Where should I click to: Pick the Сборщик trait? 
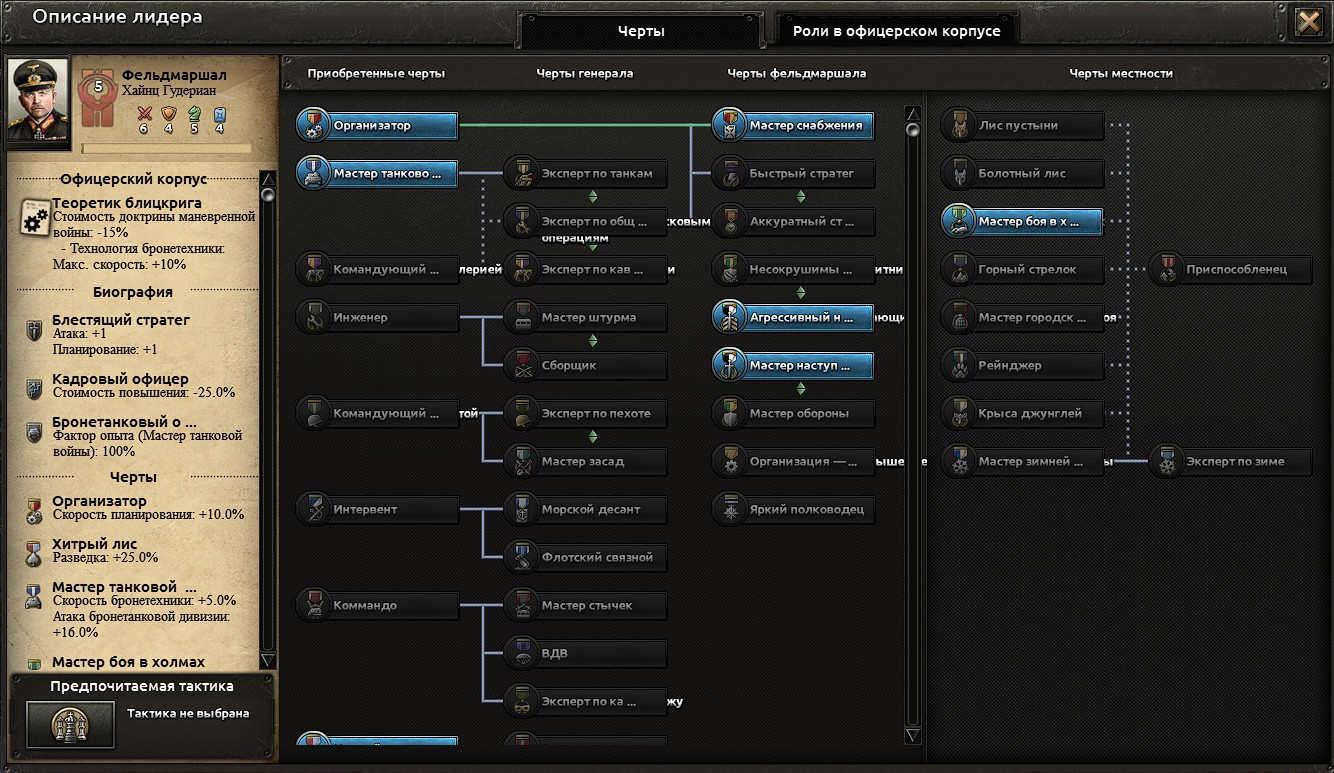tap(586, 365)
